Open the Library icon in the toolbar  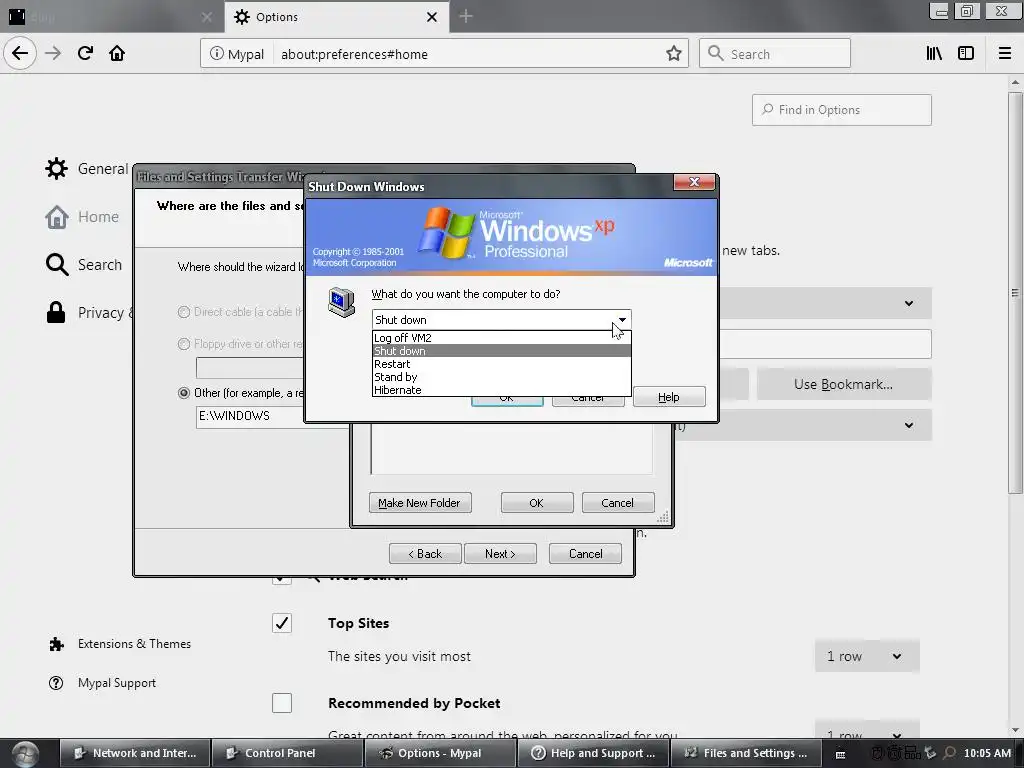pyautogui.click(x=934, y=54)
